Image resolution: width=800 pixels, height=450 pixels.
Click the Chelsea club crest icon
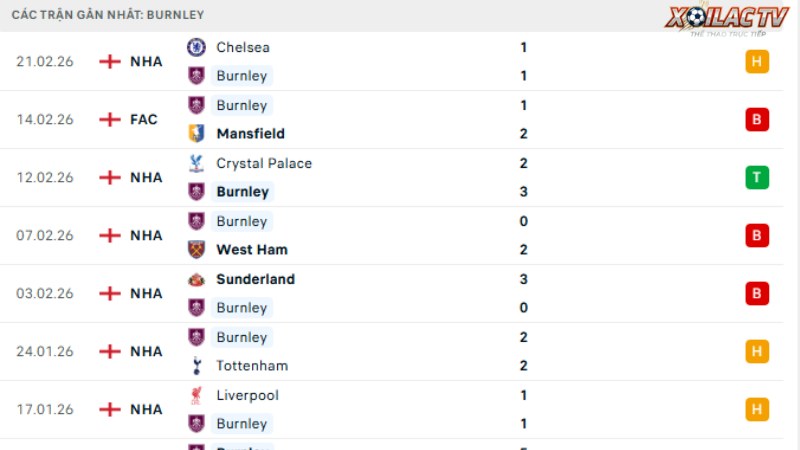196,47
